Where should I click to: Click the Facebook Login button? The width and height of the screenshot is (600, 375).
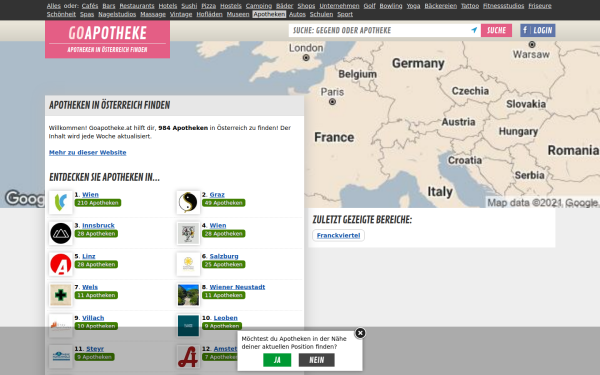click(538, 30)
